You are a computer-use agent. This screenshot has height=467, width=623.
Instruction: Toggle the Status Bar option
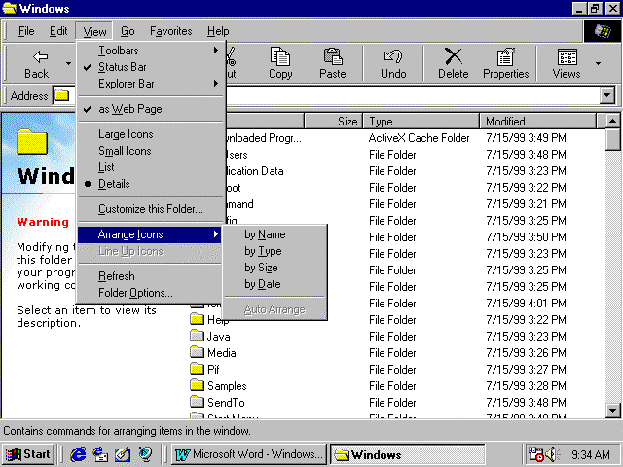click(x=122, y=67)
